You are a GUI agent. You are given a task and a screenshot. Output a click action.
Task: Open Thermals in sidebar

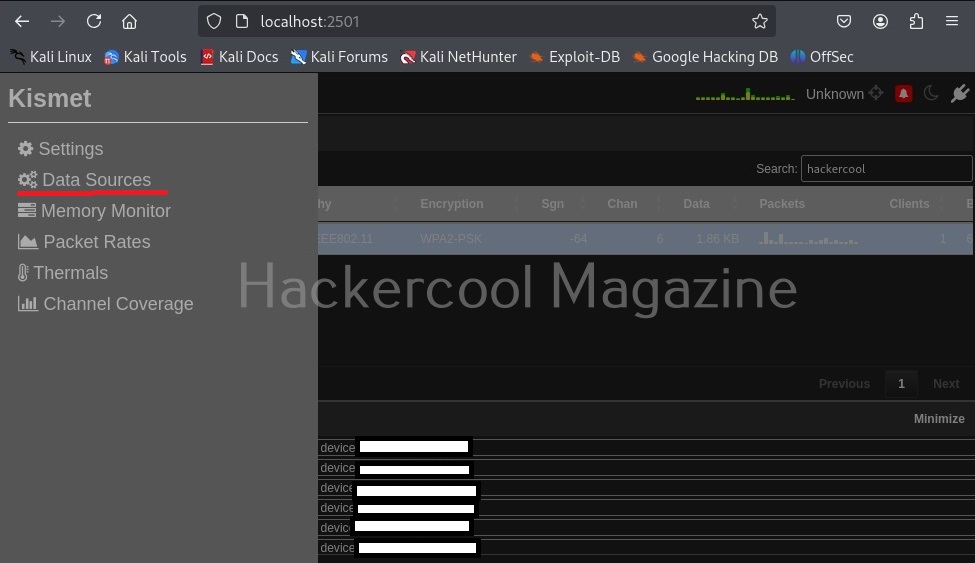[63, 273]
